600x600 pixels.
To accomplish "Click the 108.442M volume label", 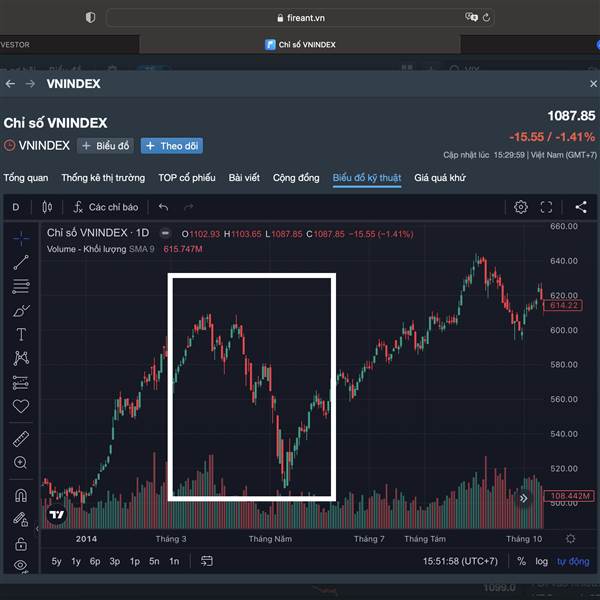I will coord(569,496).
